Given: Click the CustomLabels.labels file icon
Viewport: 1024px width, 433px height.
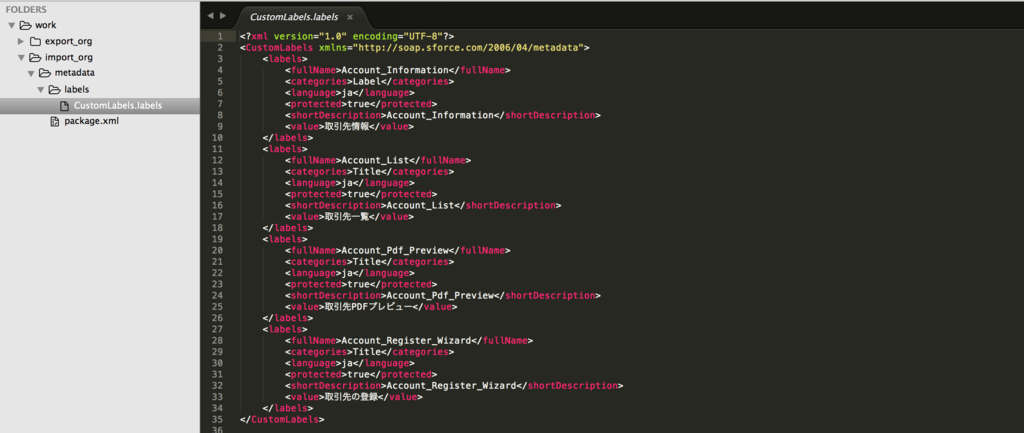Looking at the screenshot, I should point(64,106).
